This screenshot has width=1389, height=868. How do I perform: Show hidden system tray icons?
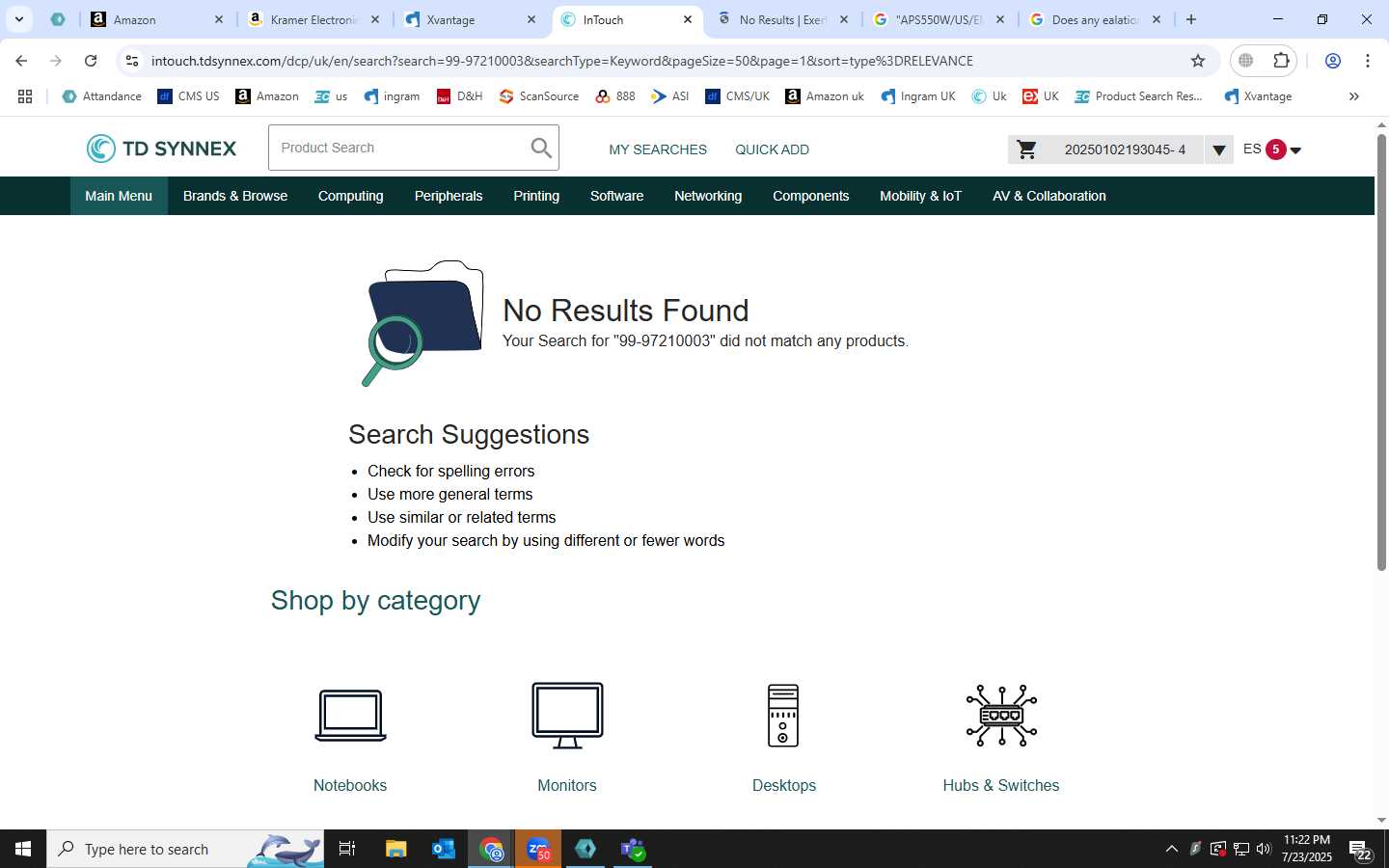[x=1171, y=849]
